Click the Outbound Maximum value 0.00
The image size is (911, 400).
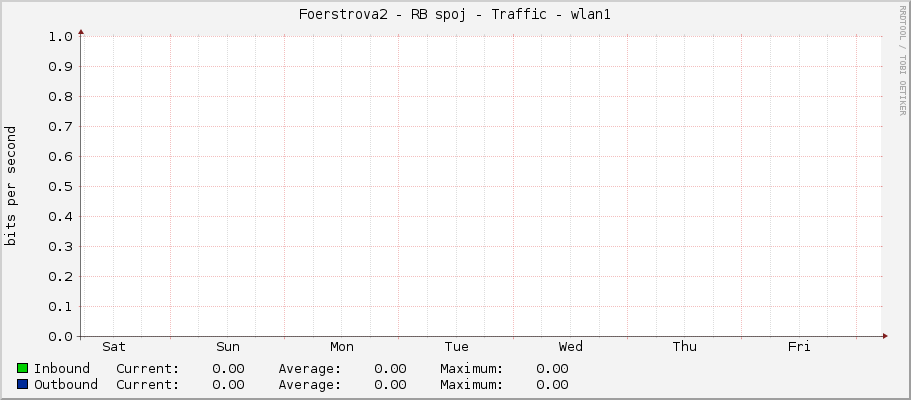tap(553, 385)
